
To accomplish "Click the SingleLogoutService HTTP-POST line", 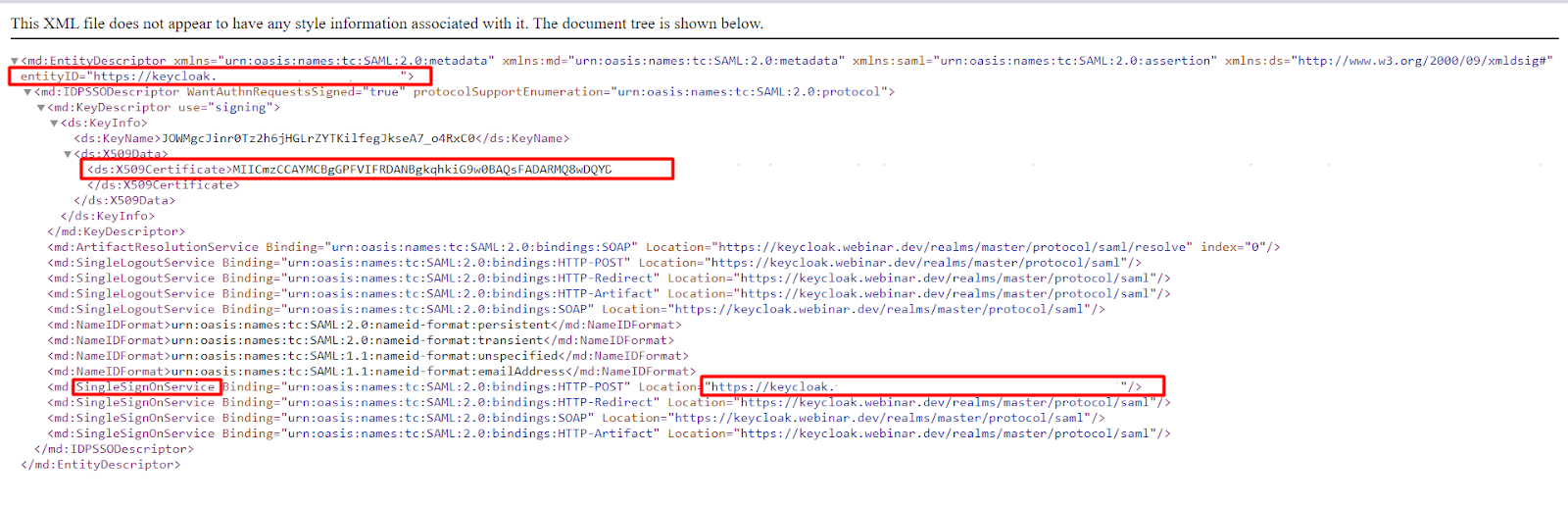I will click(x=594, y=263).
